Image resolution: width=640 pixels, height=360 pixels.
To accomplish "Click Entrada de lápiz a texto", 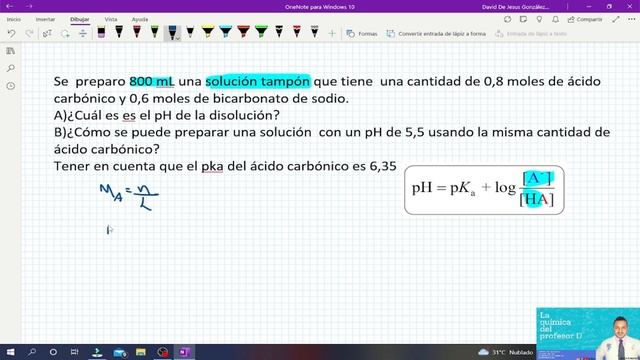I will [531, 33].
